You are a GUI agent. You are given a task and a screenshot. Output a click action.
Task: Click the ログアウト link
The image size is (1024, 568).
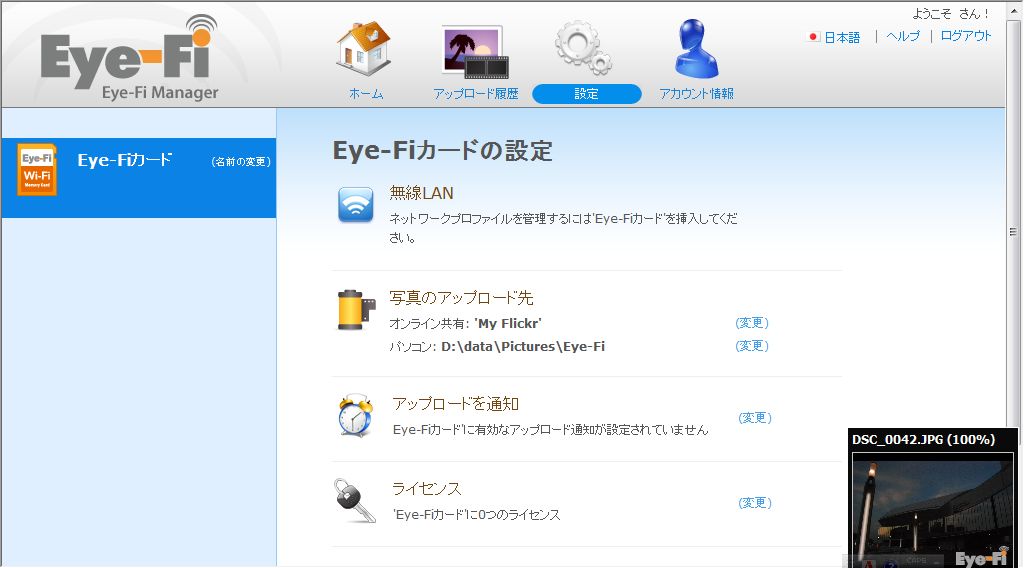coord(965,36)
